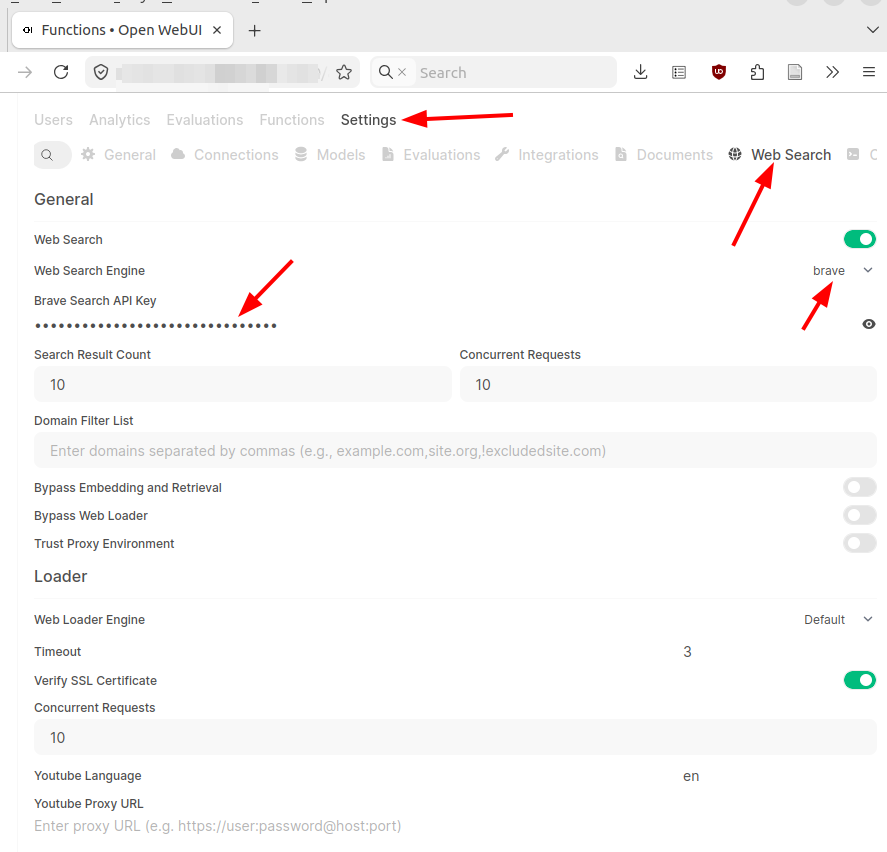Viewport: 887px width, 852px height.
Task: Reload the page with the refresh icon
Action: pyautogui.click(x=61, y=72)
